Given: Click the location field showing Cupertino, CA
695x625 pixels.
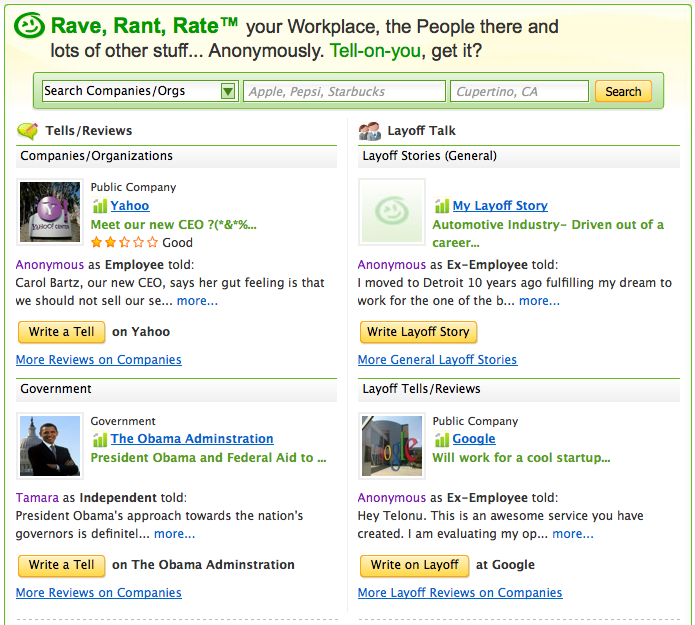Looking at the screenshot, I should pyautogui.click(x=519, y=91).
